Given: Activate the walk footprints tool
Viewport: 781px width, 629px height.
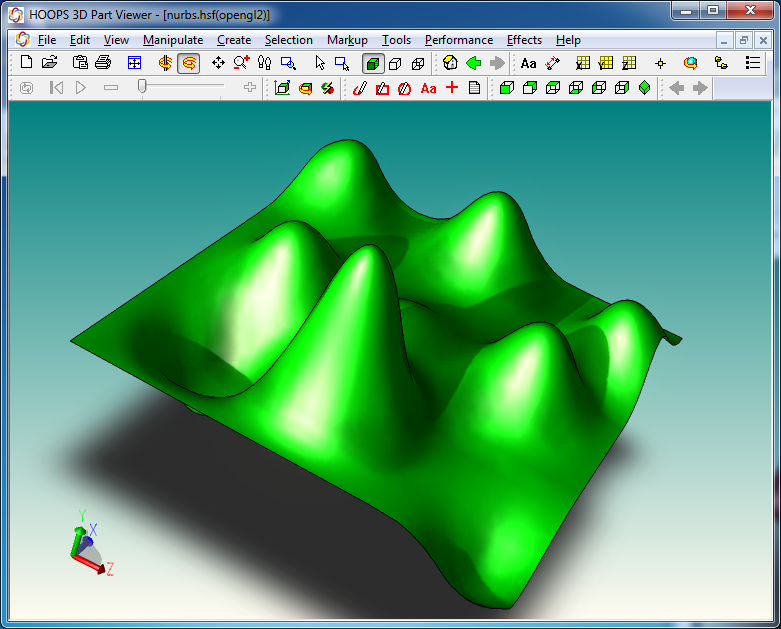Looking at the screenshot, I should tap(264, 63).
